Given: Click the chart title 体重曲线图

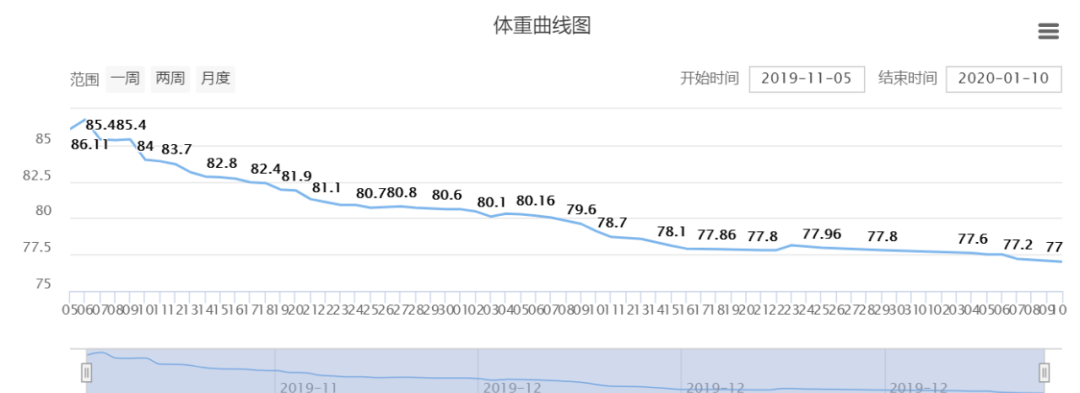Looking at the screenshot, I should (542, 26).
